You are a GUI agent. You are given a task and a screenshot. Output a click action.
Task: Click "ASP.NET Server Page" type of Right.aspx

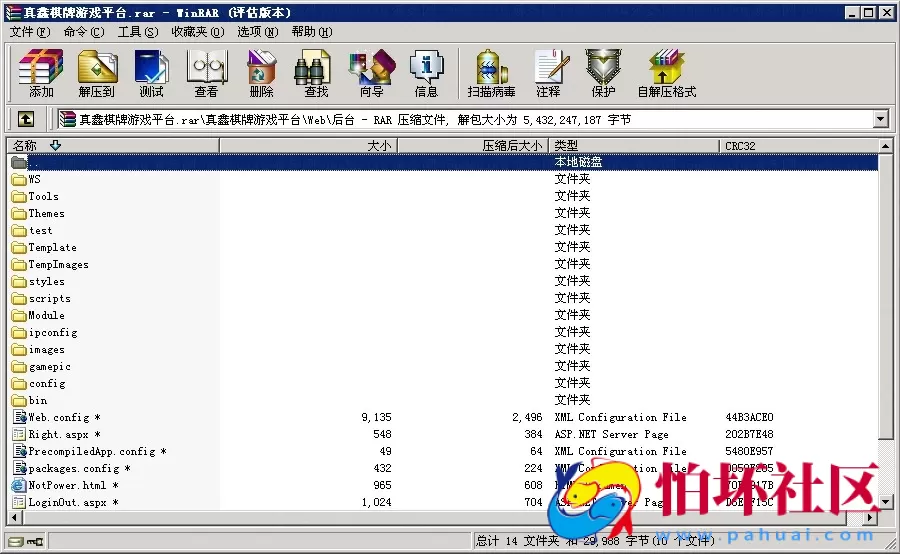611,435
